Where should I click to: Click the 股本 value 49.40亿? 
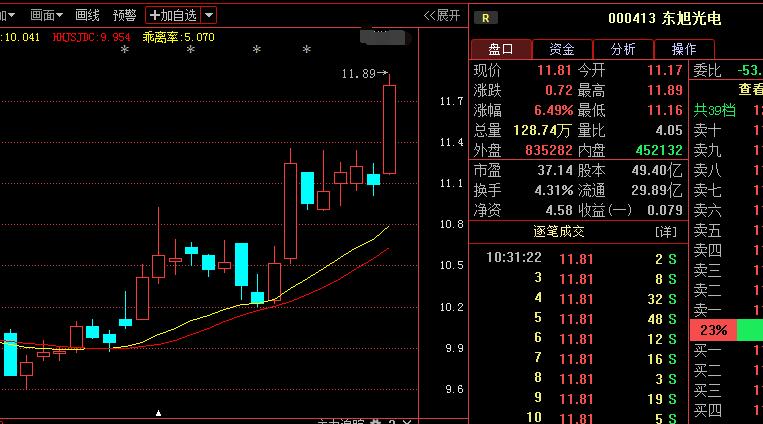657,170
